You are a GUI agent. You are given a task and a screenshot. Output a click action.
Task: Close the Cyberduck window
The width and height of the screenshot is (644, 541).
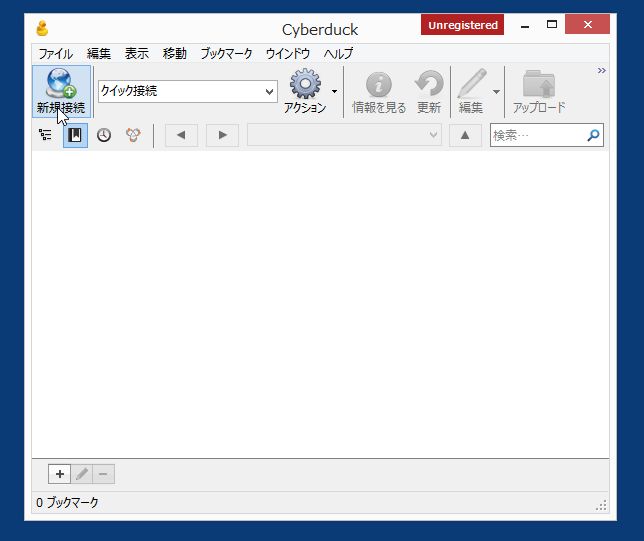(587, 24)
